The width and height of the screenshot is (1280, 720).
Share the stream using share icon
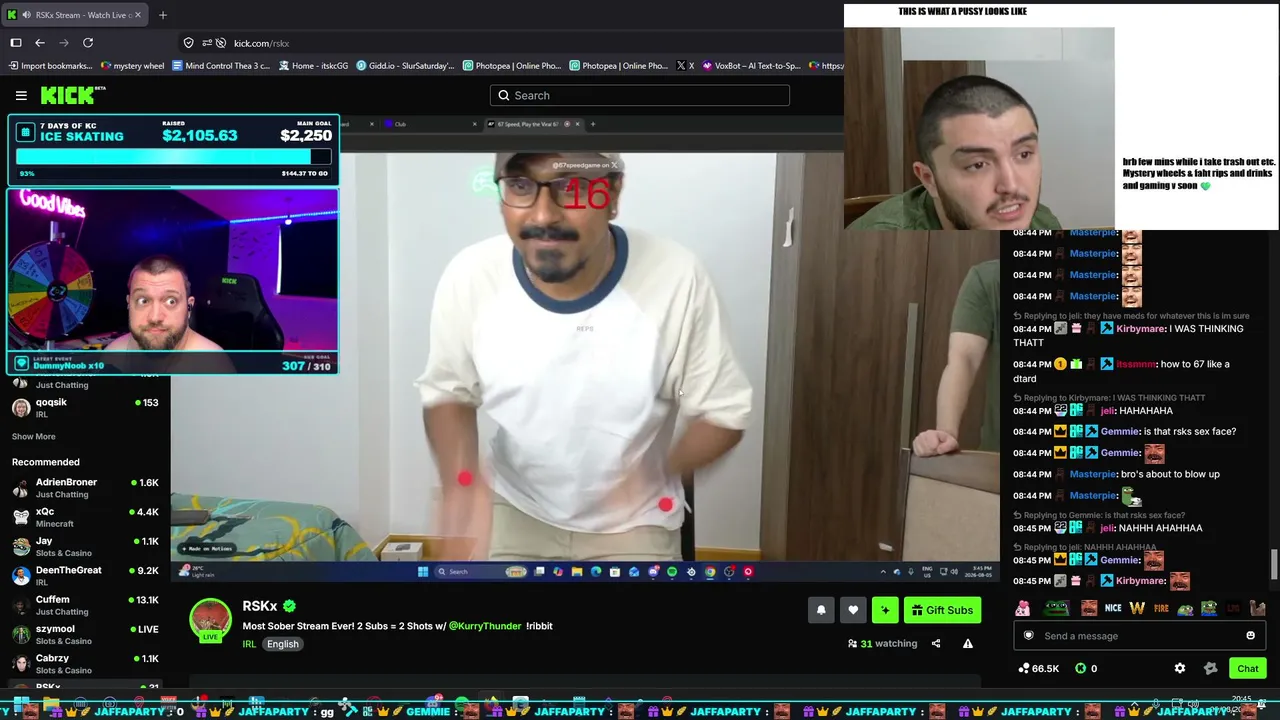coord(936,644)
